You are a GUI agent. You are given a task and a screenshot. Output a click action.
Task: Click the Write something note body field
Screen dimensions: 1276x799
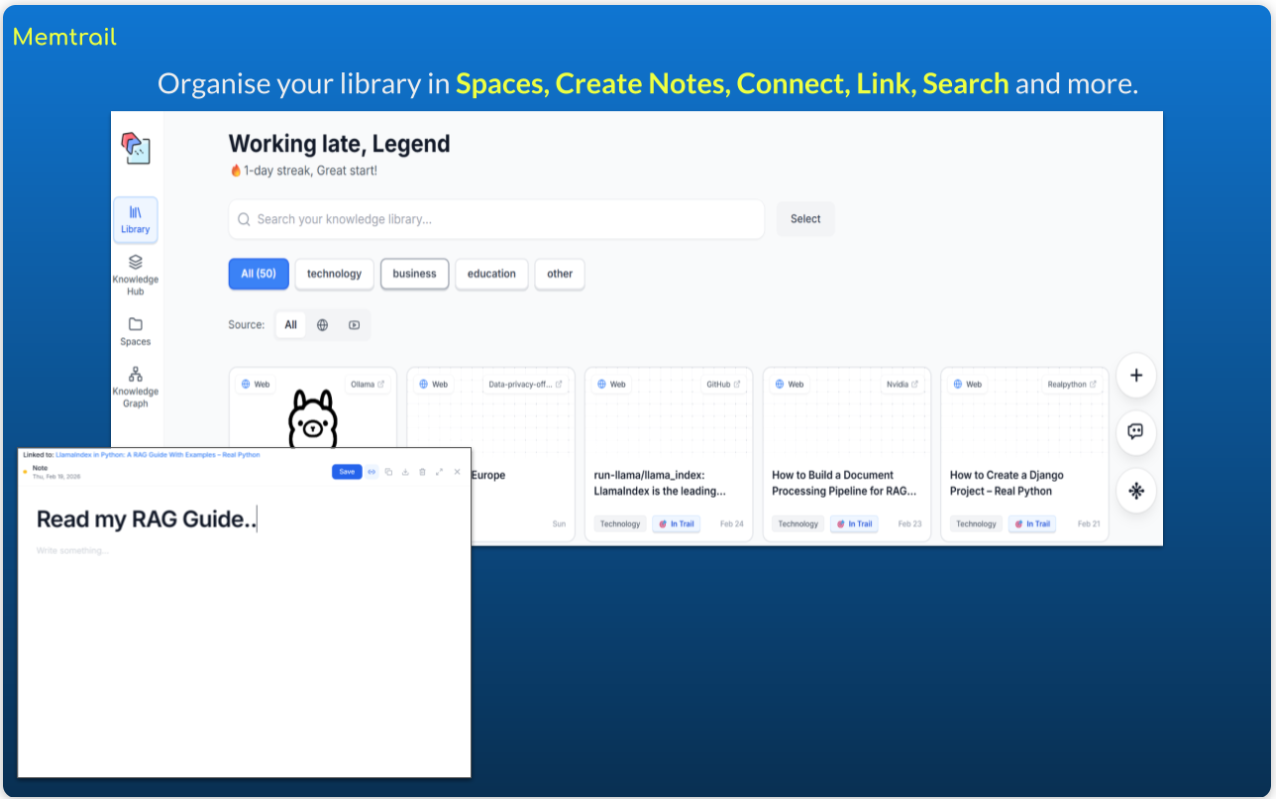click(73, 551)
